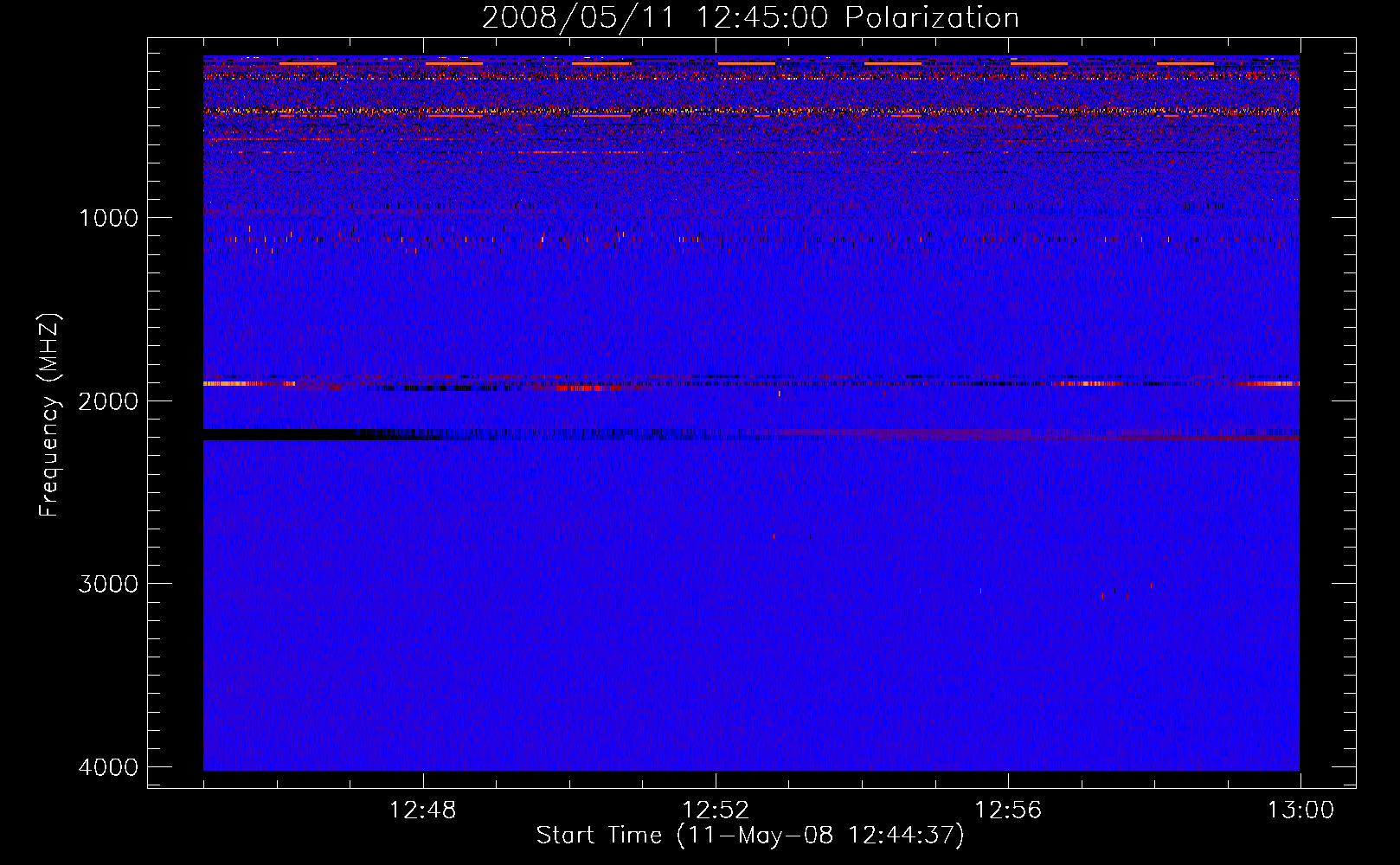The height and width of the screenshot is (865, 1400).
Task: Click the 12:56 time axis label
Action: [x=1008, y=811]
